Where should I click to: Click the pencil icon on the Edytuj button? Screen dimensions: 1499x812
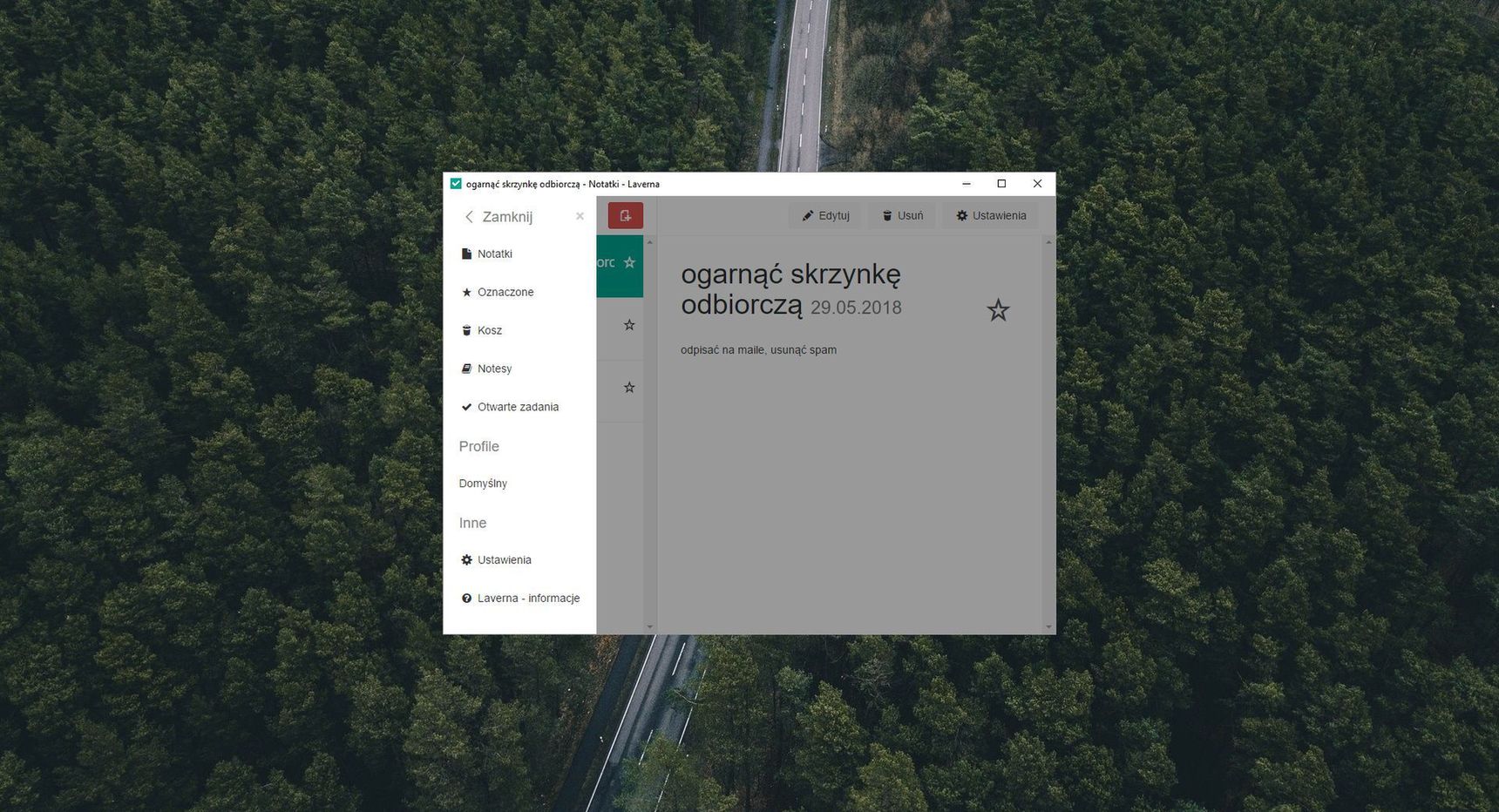click(808, 216)
